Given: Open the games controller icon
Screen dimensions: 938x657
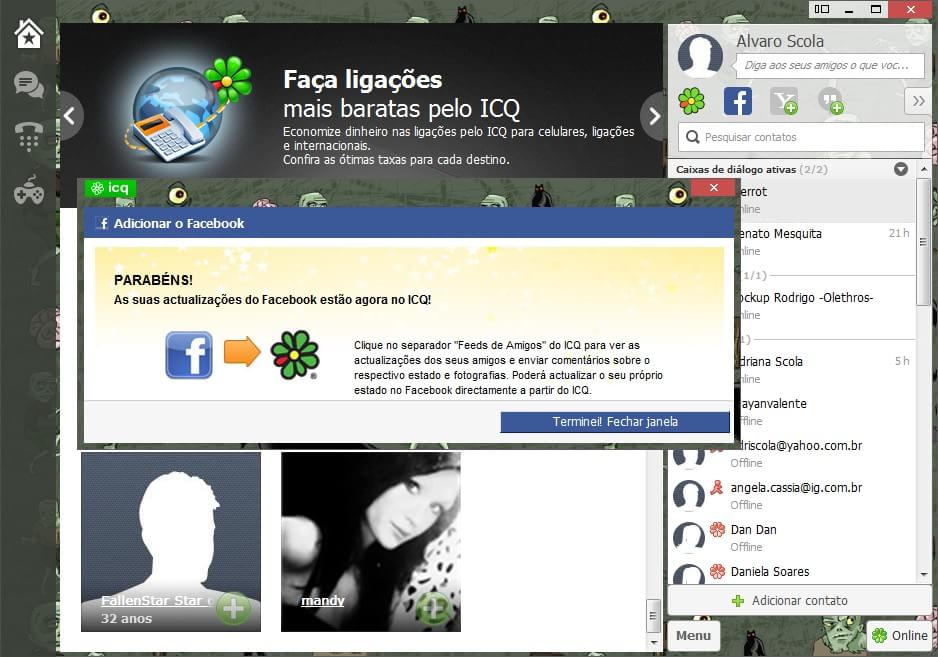Looking at the screenshot, I should pyautogui.click(x=29, y=190).
